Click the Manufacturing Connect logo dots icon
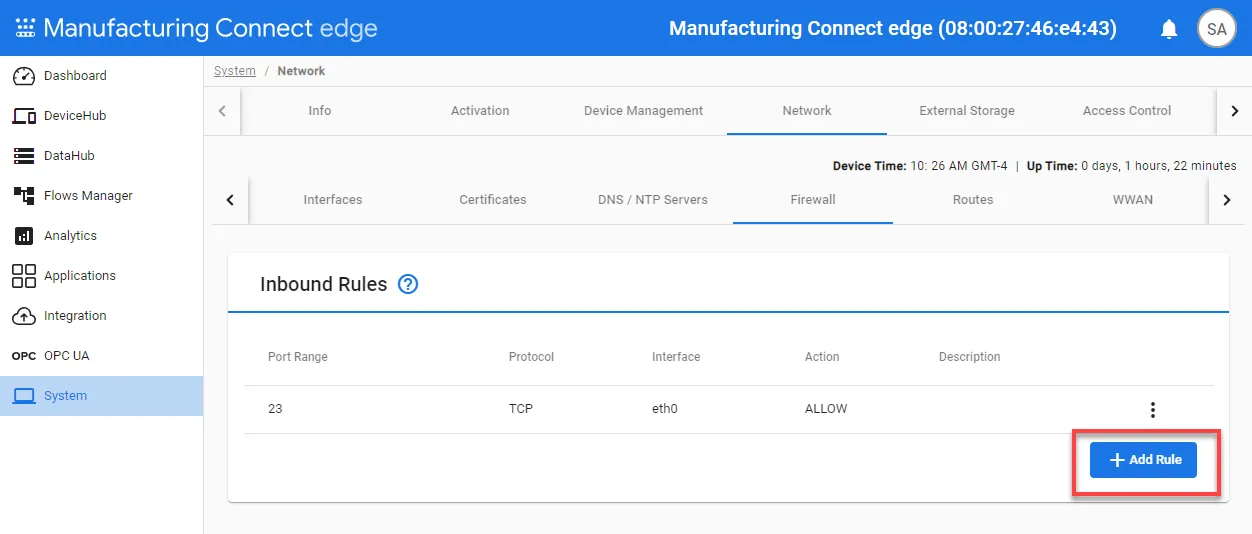This screenshot has height=534, width=1252. pyautogui.click(x=25, y=28)
